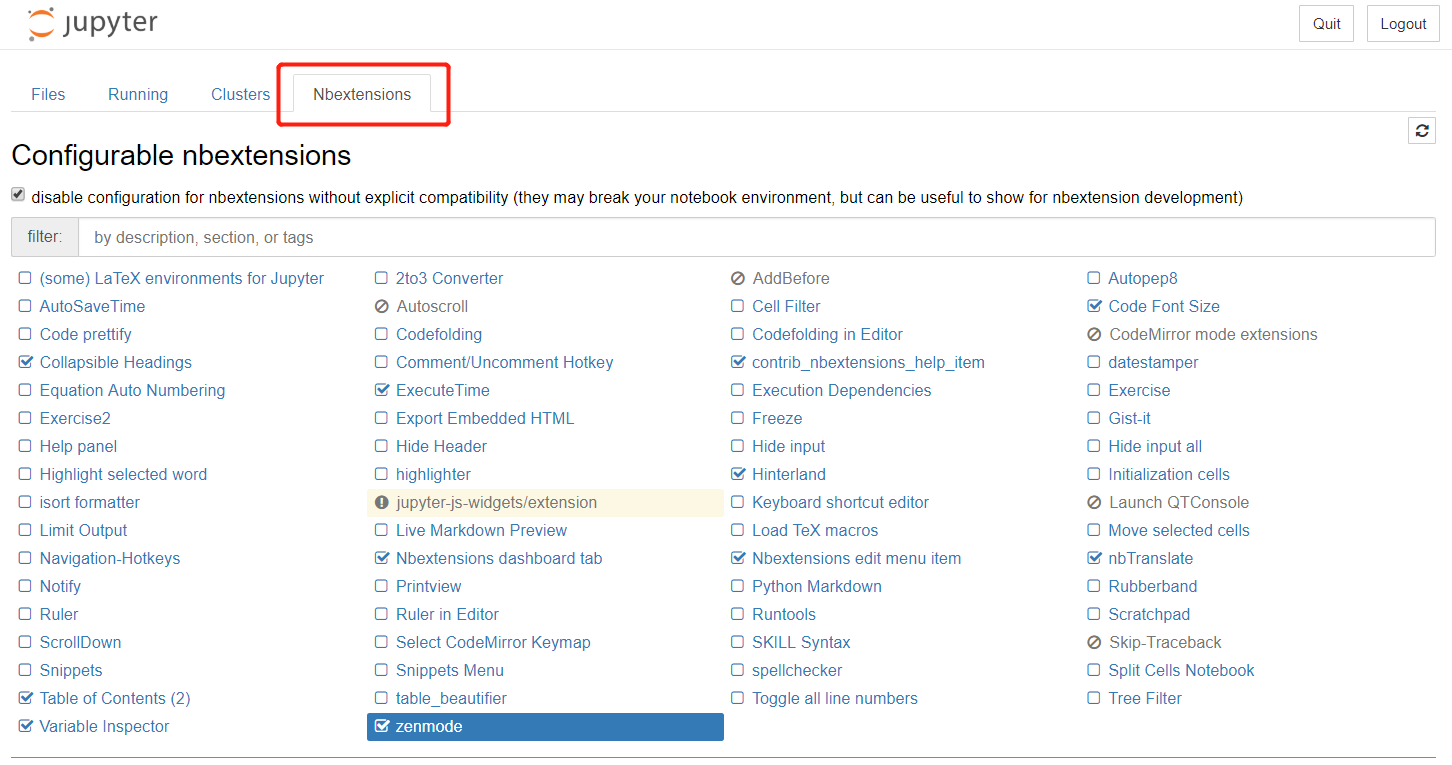The image size is (1452, 765).
Task: Enable the Autopep8 extension checkbox
Action: 1094,278
